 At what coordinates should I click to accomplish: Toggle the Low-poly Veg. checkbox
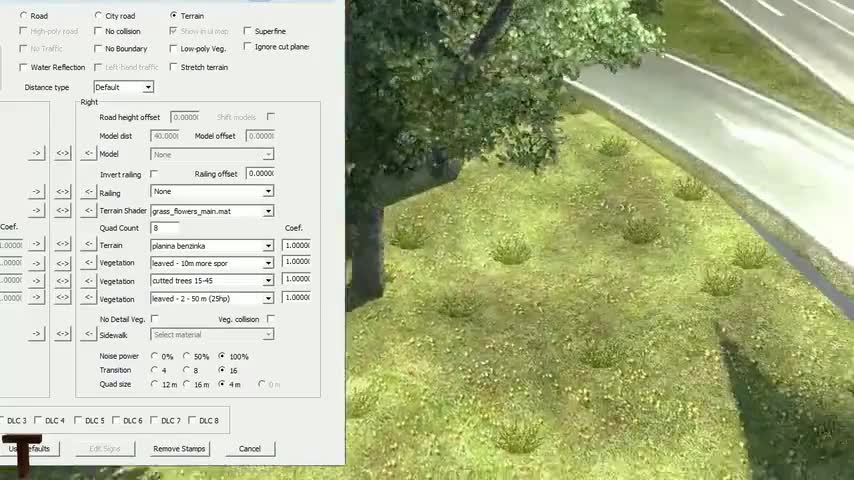[x=173, y=48]
